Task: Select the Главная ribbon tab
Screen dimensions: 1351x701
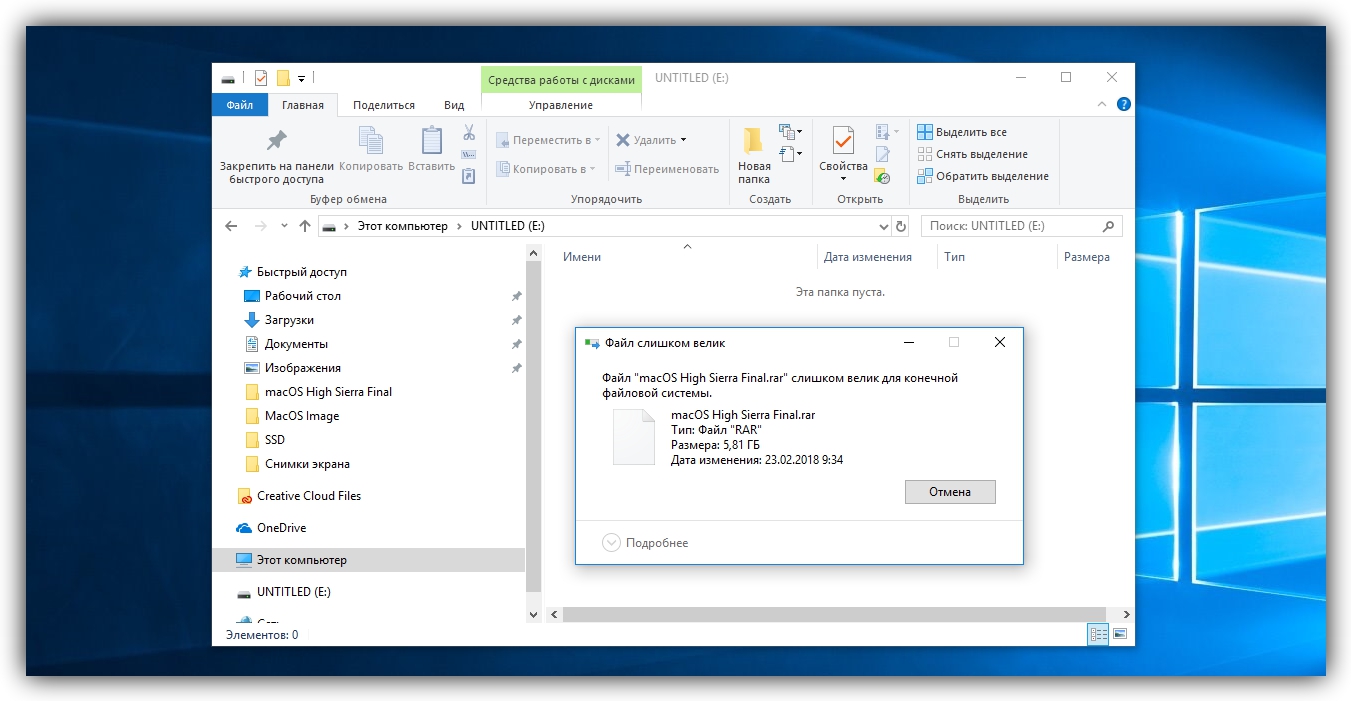Action: click(303, 105)
